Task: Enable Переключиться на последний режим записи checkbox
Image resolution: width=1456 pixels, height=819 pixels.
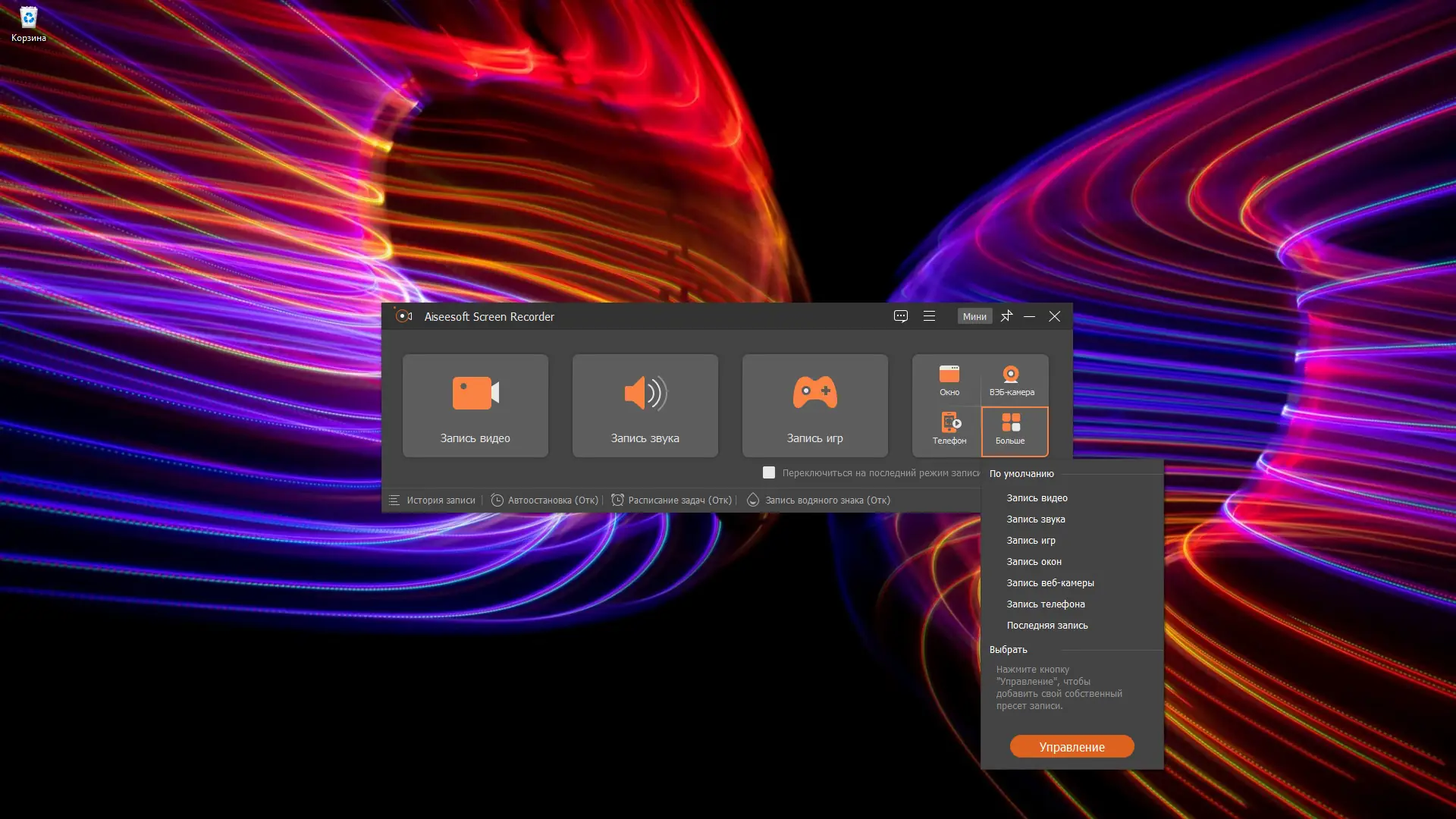Action: (x=769, y=472)
